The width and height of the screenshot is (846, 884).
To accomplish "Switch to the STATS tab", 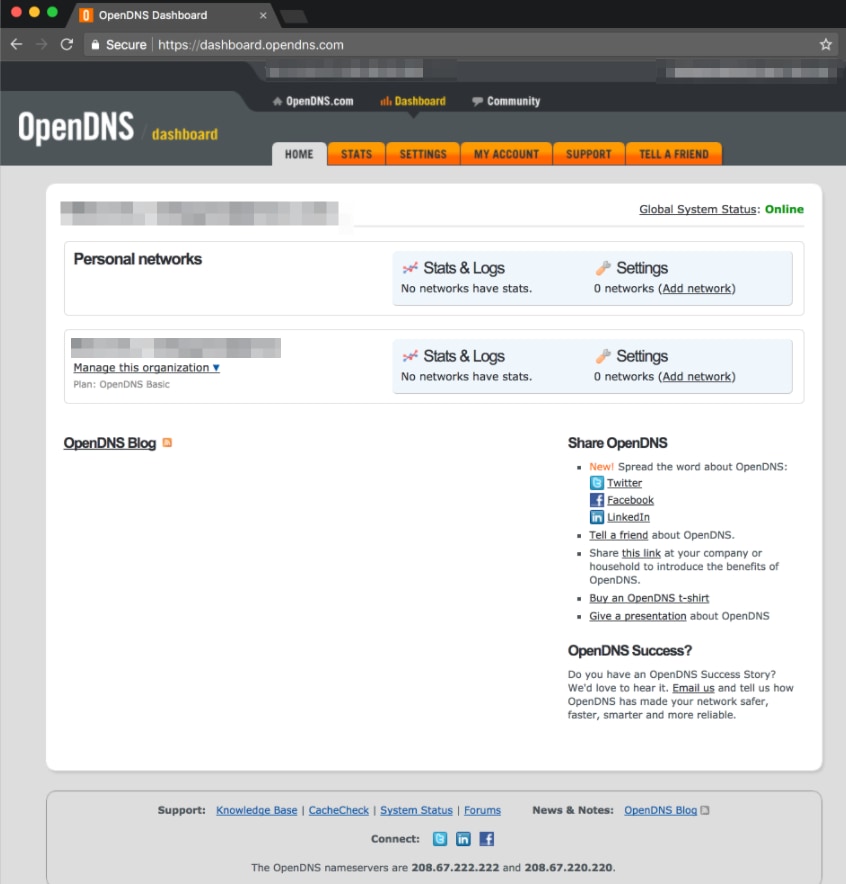I will point(356,154).
